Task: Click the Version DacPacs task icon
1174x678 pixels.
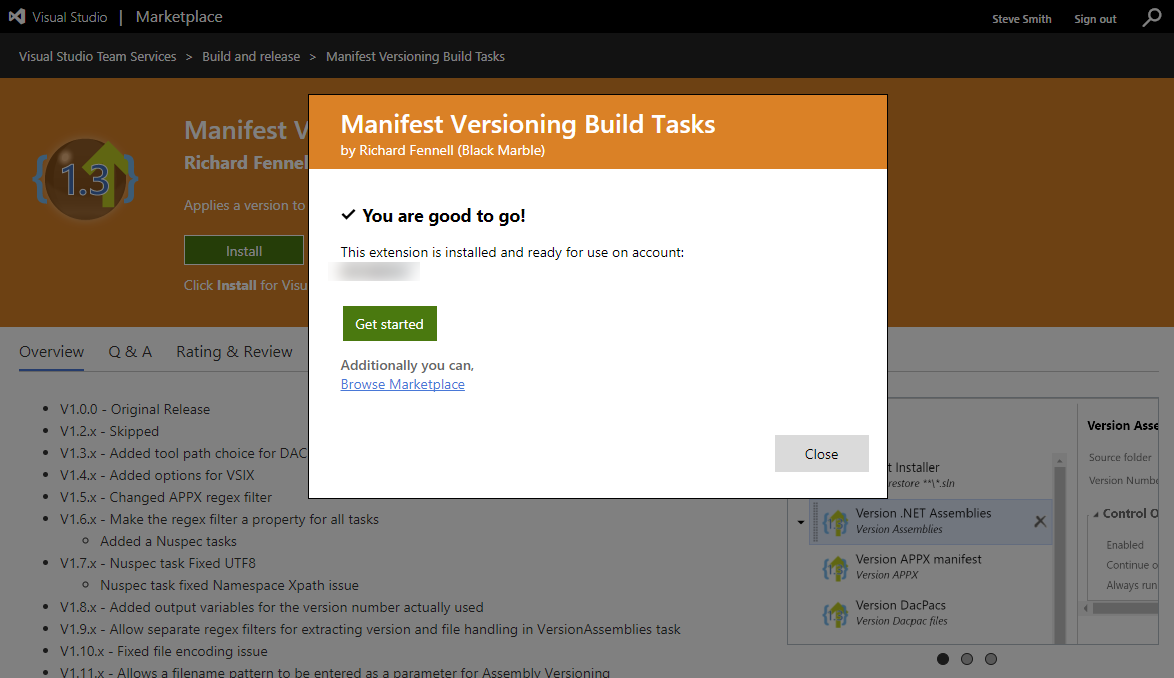Action: coord(835,613)
